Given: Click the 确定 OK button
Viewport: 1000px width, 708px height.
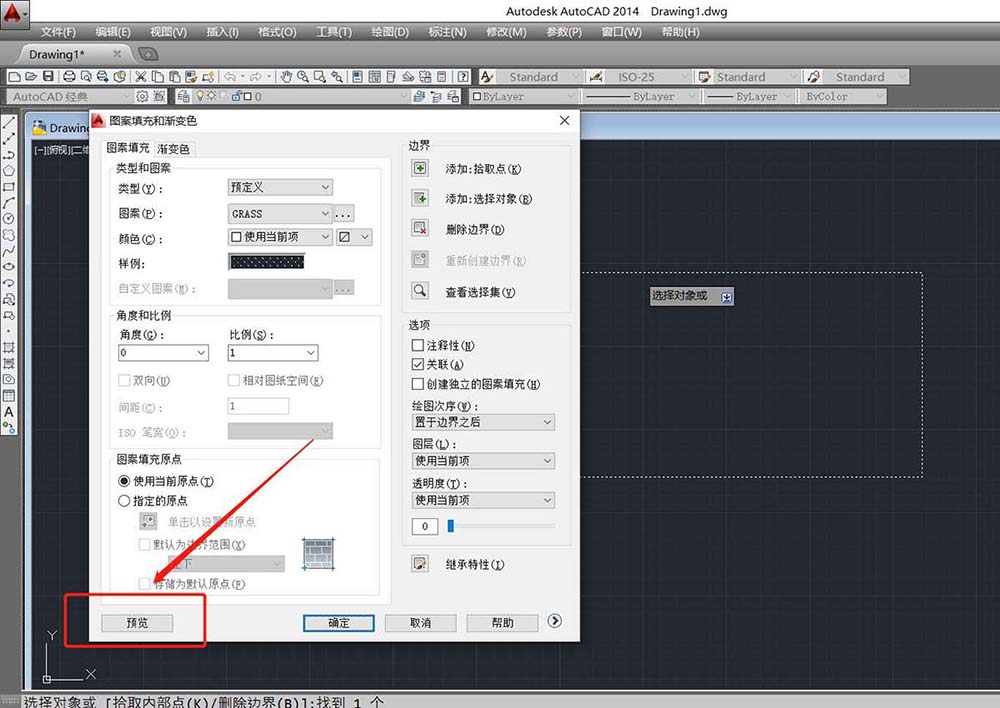Looking at the screenshot, I should [339, 623].
